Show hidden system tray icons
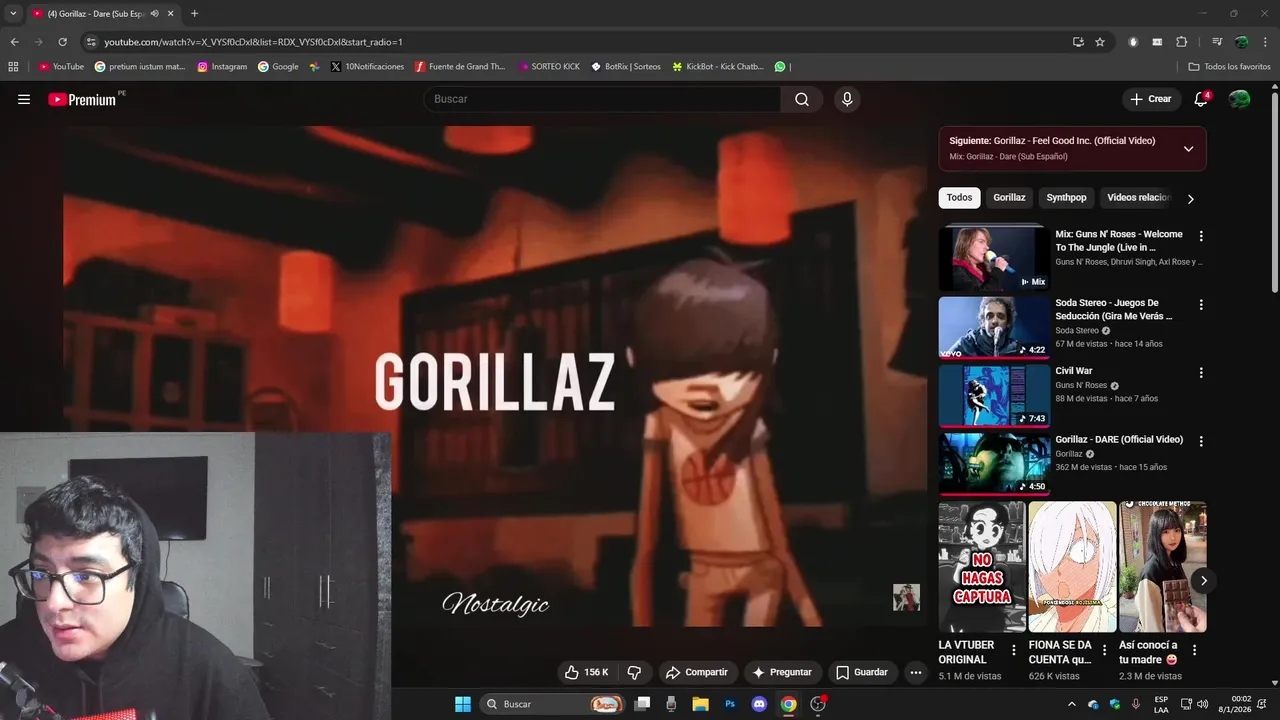The image size is (1280, 720). (x=1072, y=704)
